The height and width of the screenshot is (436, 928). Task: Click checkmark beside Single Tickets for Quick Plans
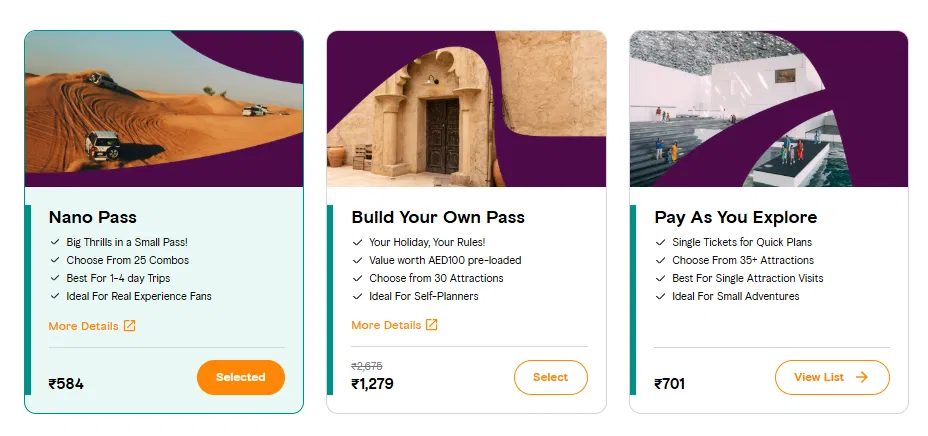coord(660,242)
